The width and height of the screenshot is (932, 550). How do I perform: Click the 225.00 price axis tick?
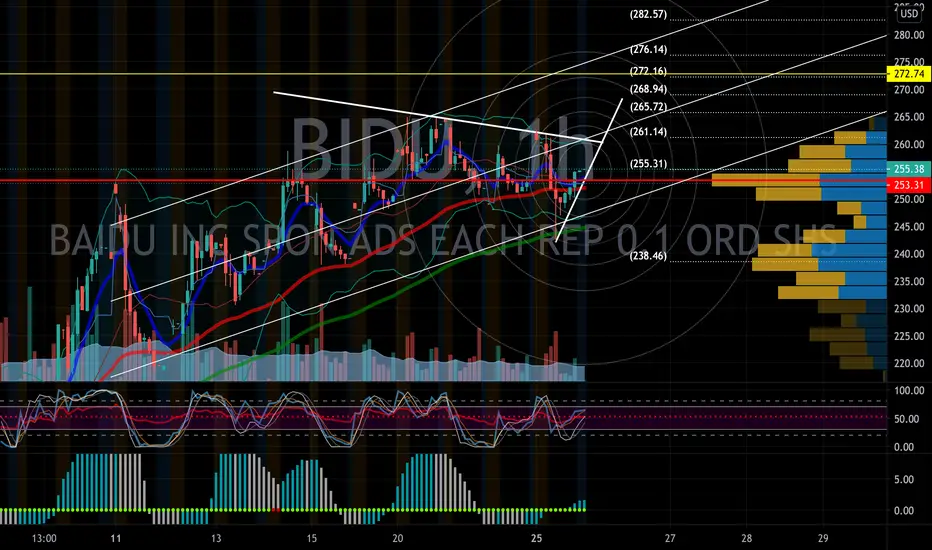pyautogui.click(x=909, y=336)
